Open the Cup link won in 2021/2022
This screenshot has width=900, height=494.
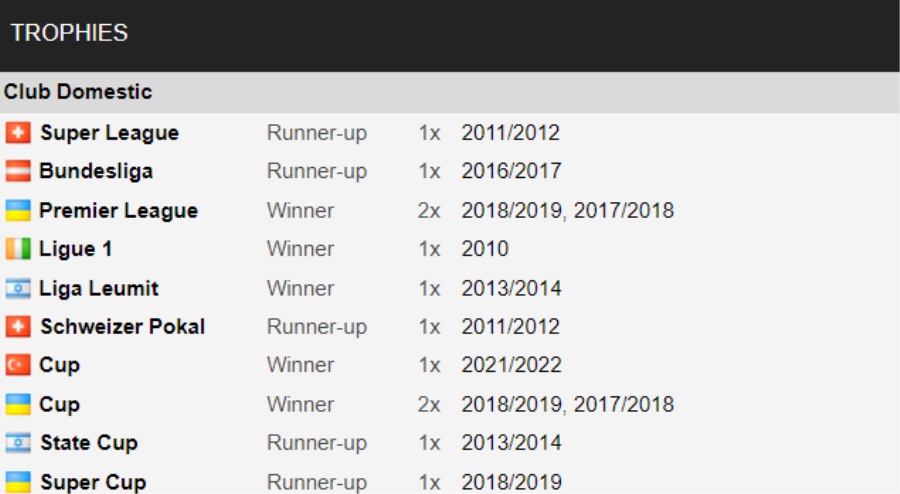[x=59, y=365]
